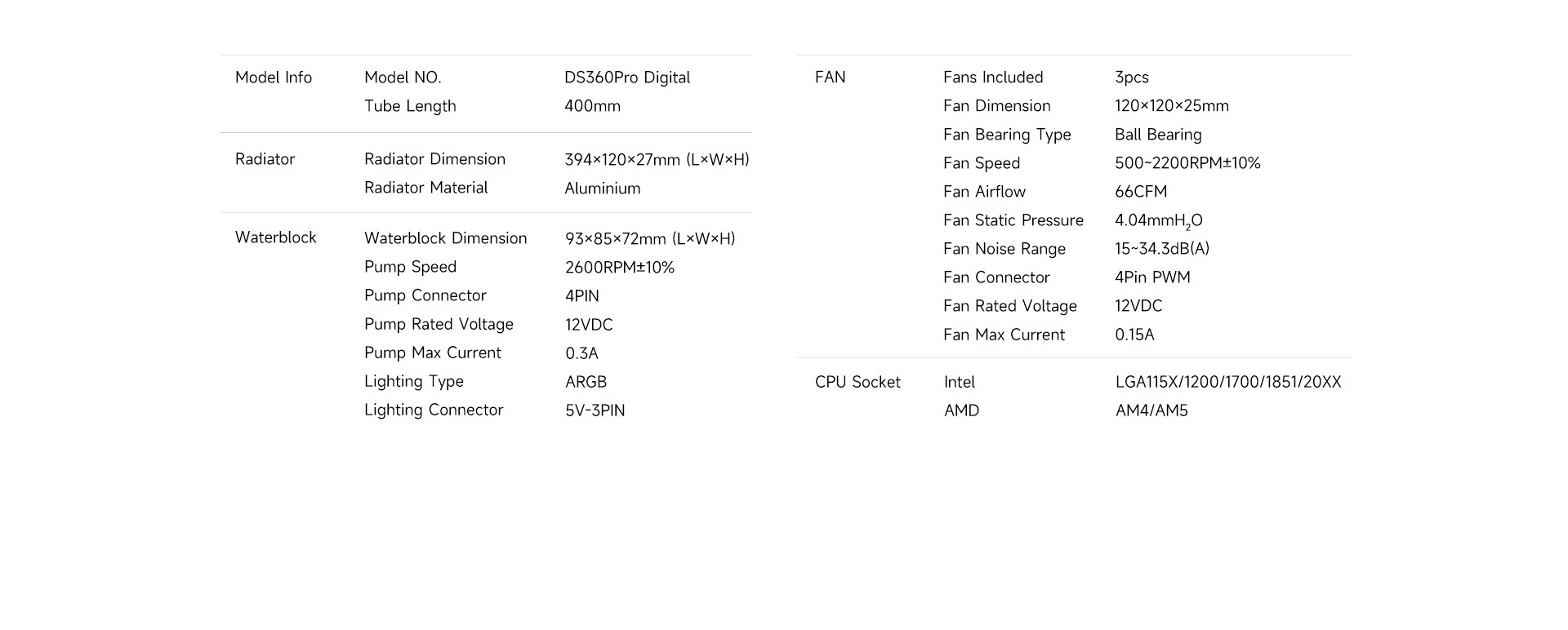Click the DS360Pro Digital model number value
Viewport: 1568px width, 630px height.
tap(626, 78)
